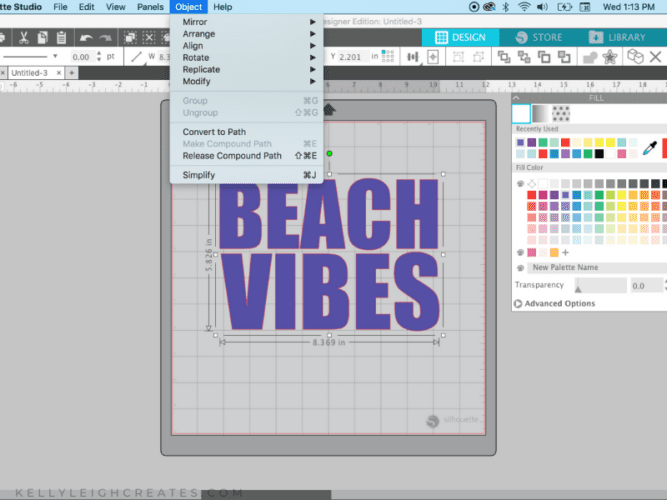Click the Cut scissors icon
667x500 pixels.
coord(23,38)
